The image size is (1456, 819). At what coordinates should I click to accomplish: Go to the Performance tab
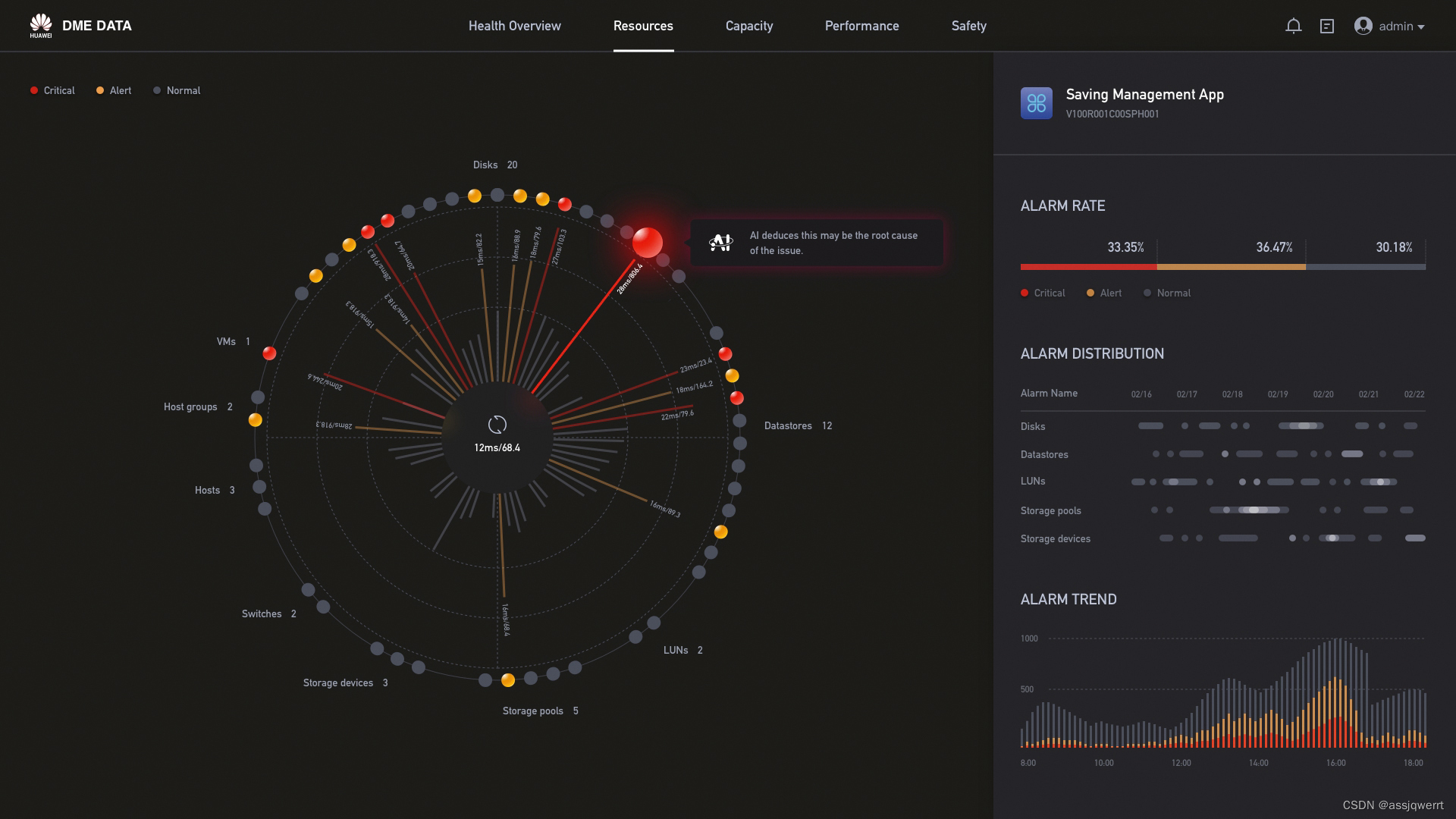tap(861, 26)
